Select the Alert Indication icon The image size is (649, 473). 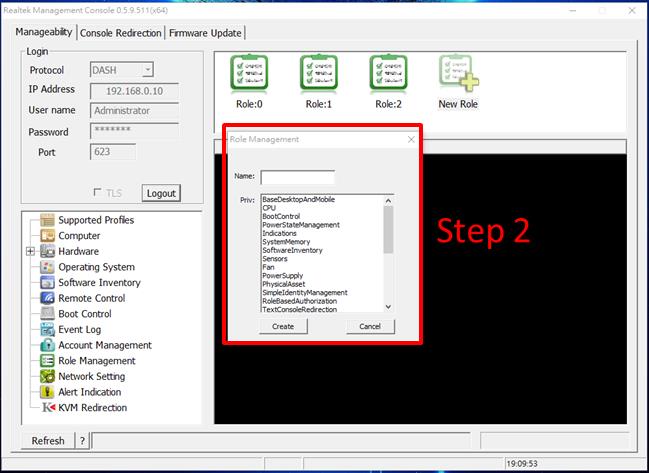[47, 392]
